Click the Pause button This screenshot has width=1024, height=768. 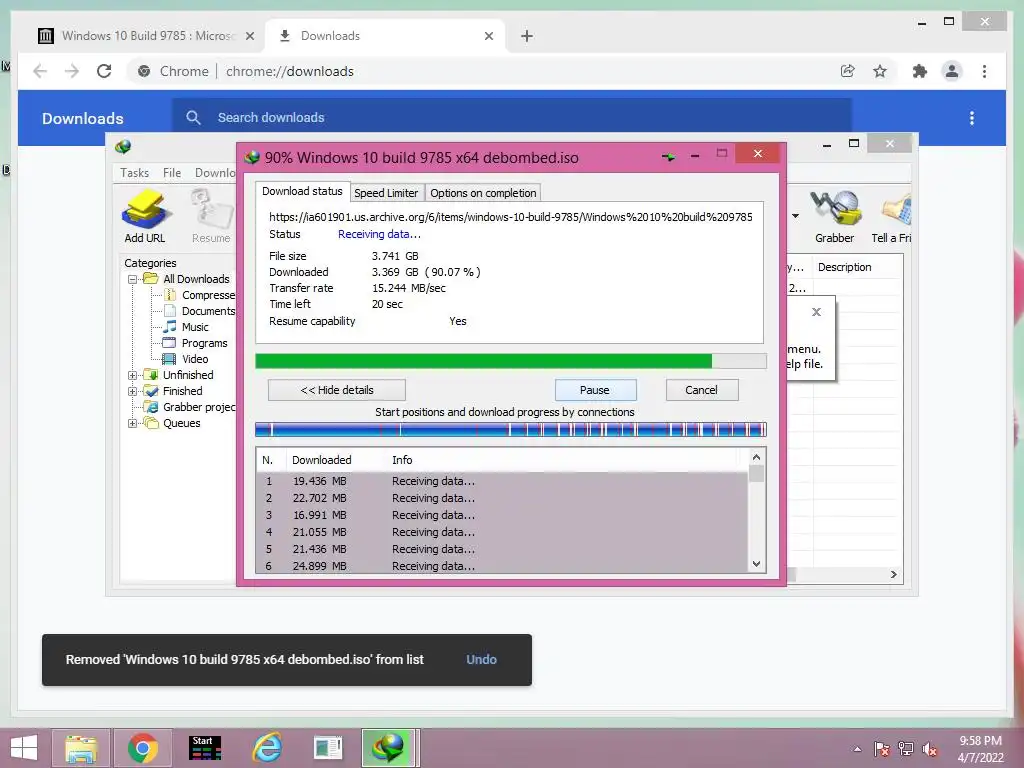595,390
